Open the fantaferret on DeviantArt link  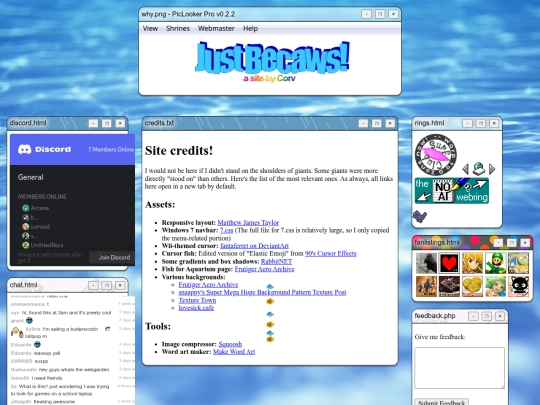254,246
